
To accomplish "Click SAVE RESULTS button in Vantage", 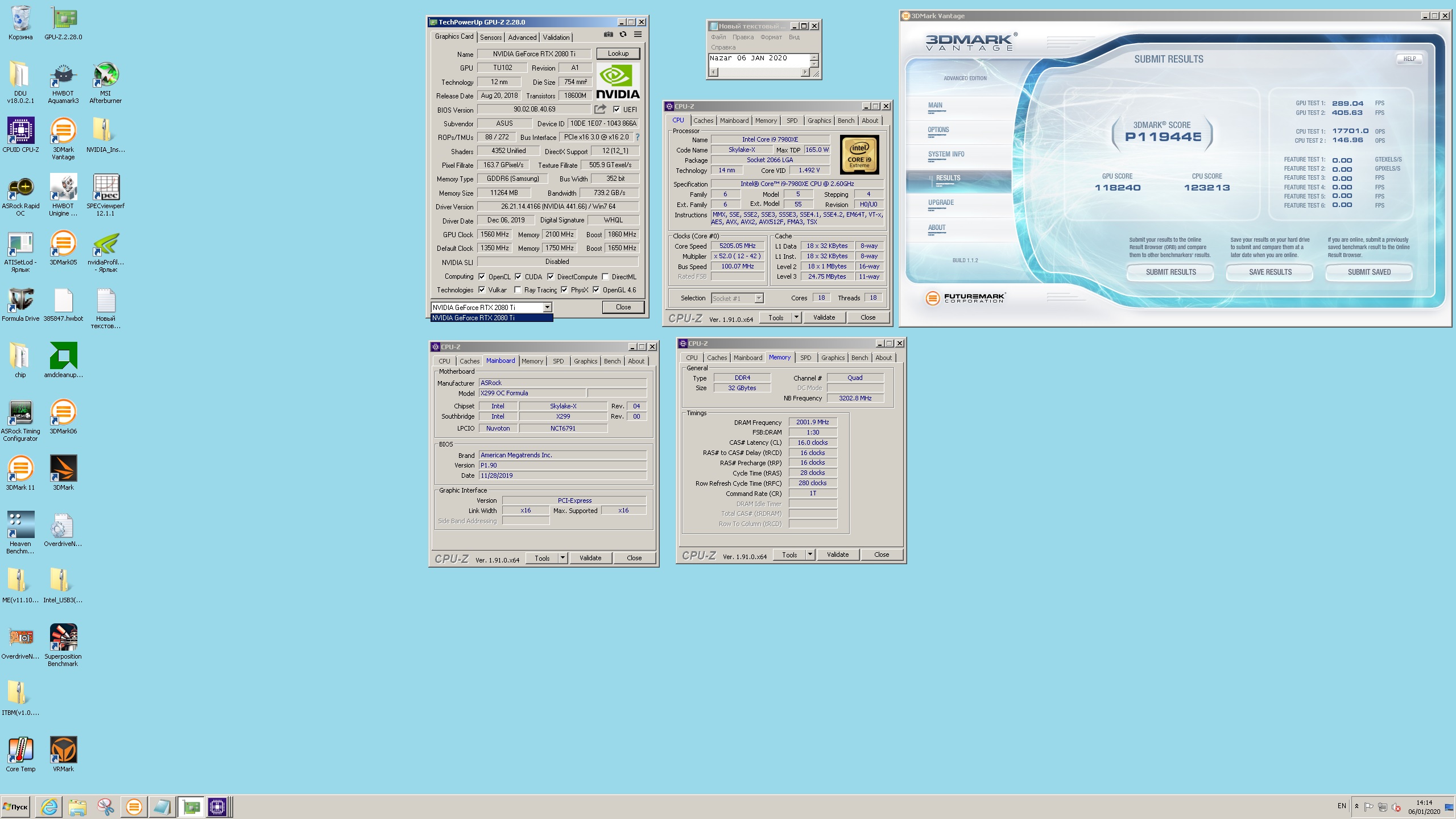I will point(1270,272).
